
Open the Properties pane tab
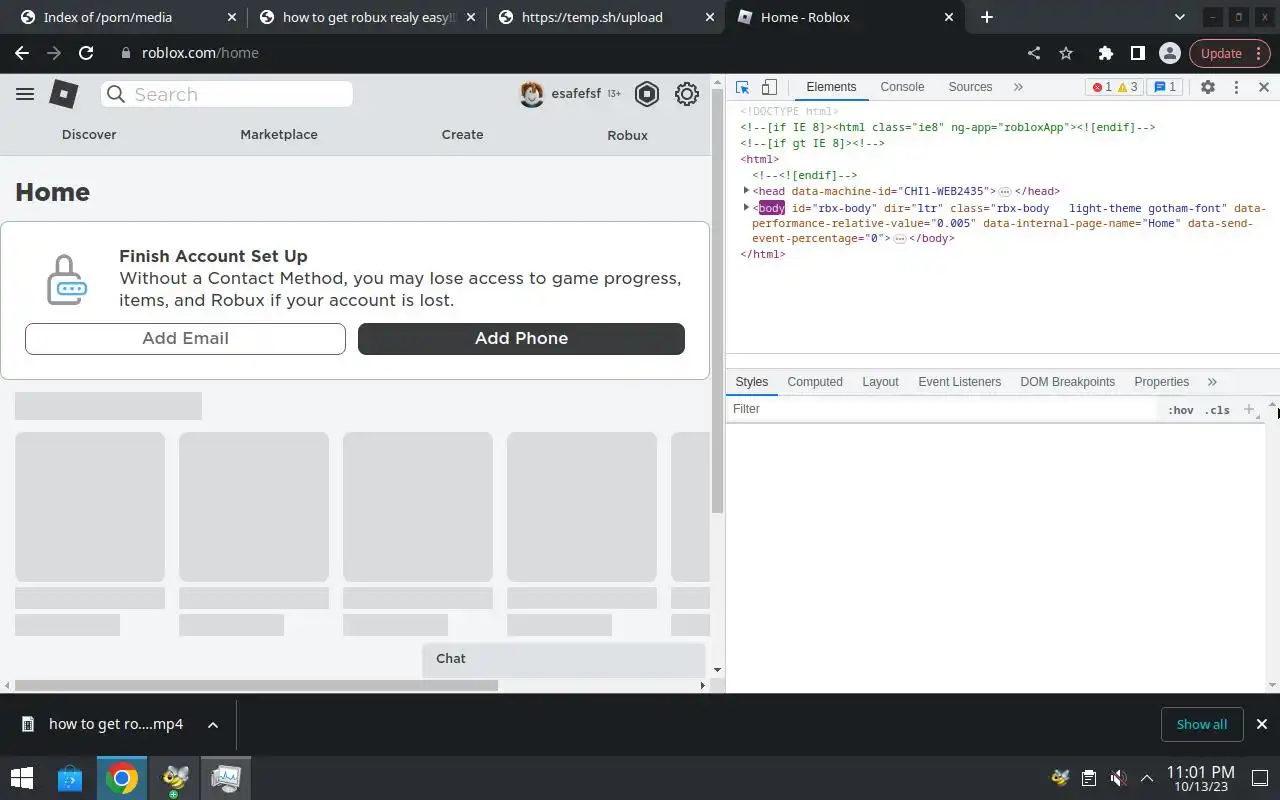1161,382
